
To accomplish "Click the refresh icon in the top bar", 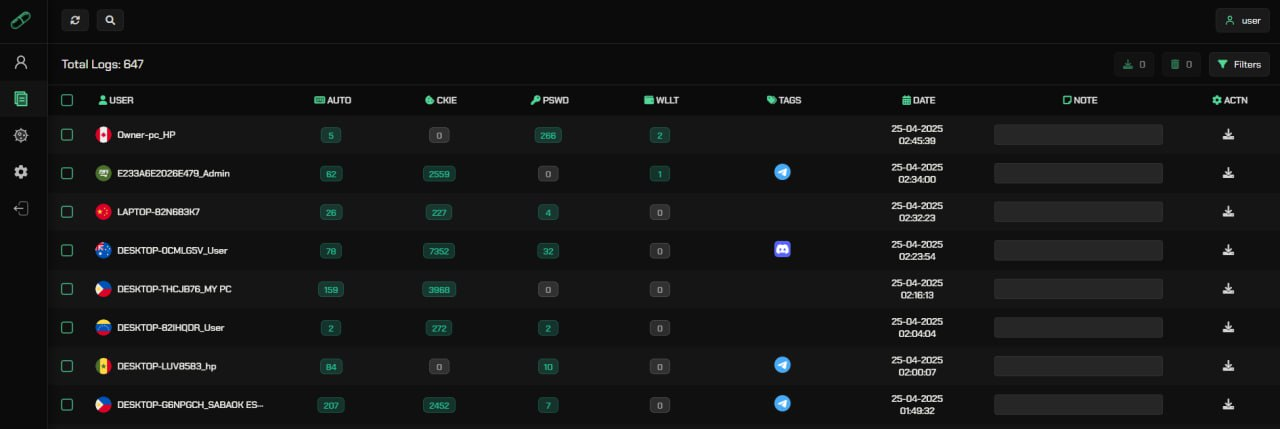I will [75, 19].
